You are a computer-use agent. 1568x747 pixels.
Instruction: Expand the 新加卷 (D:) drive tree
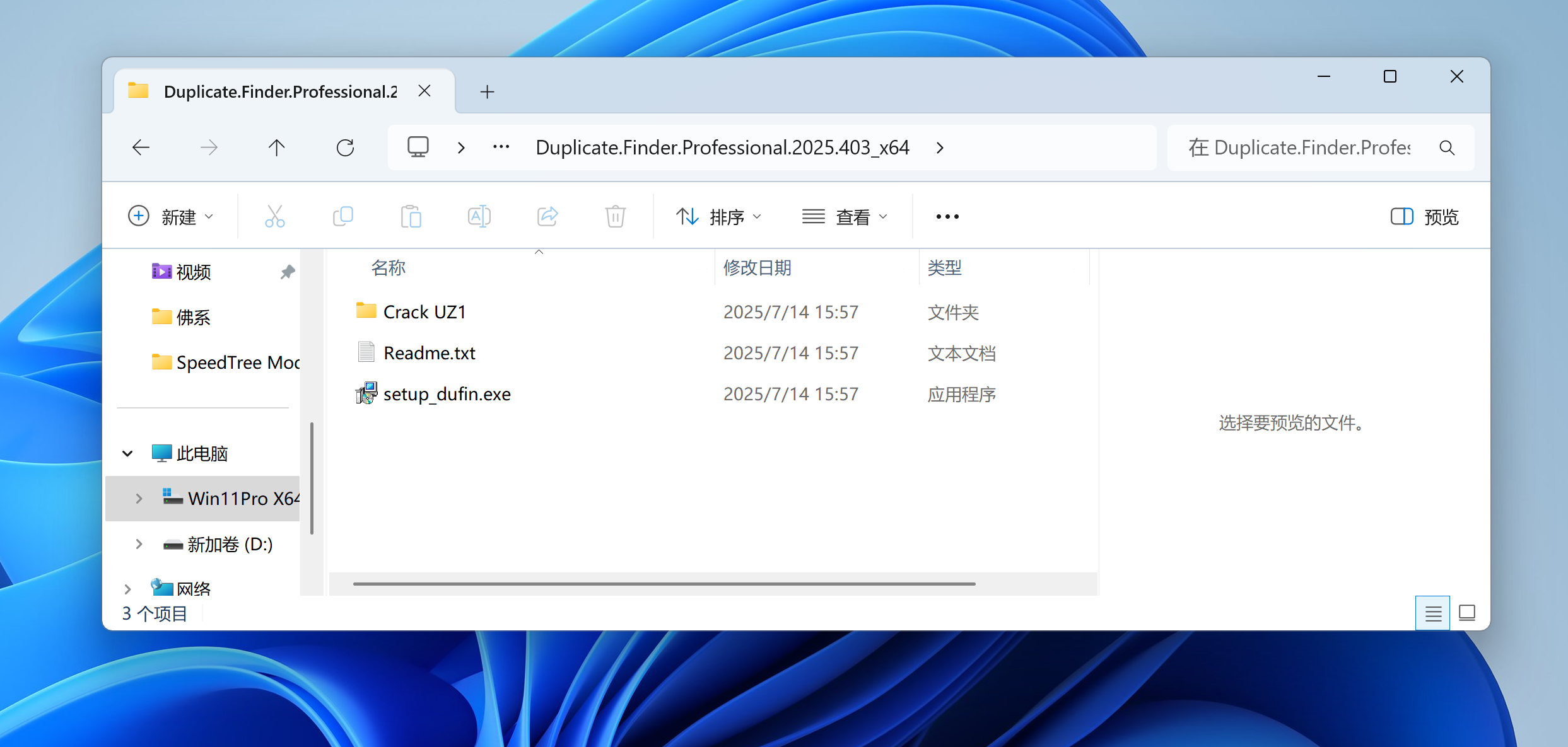tap(139, 544)
